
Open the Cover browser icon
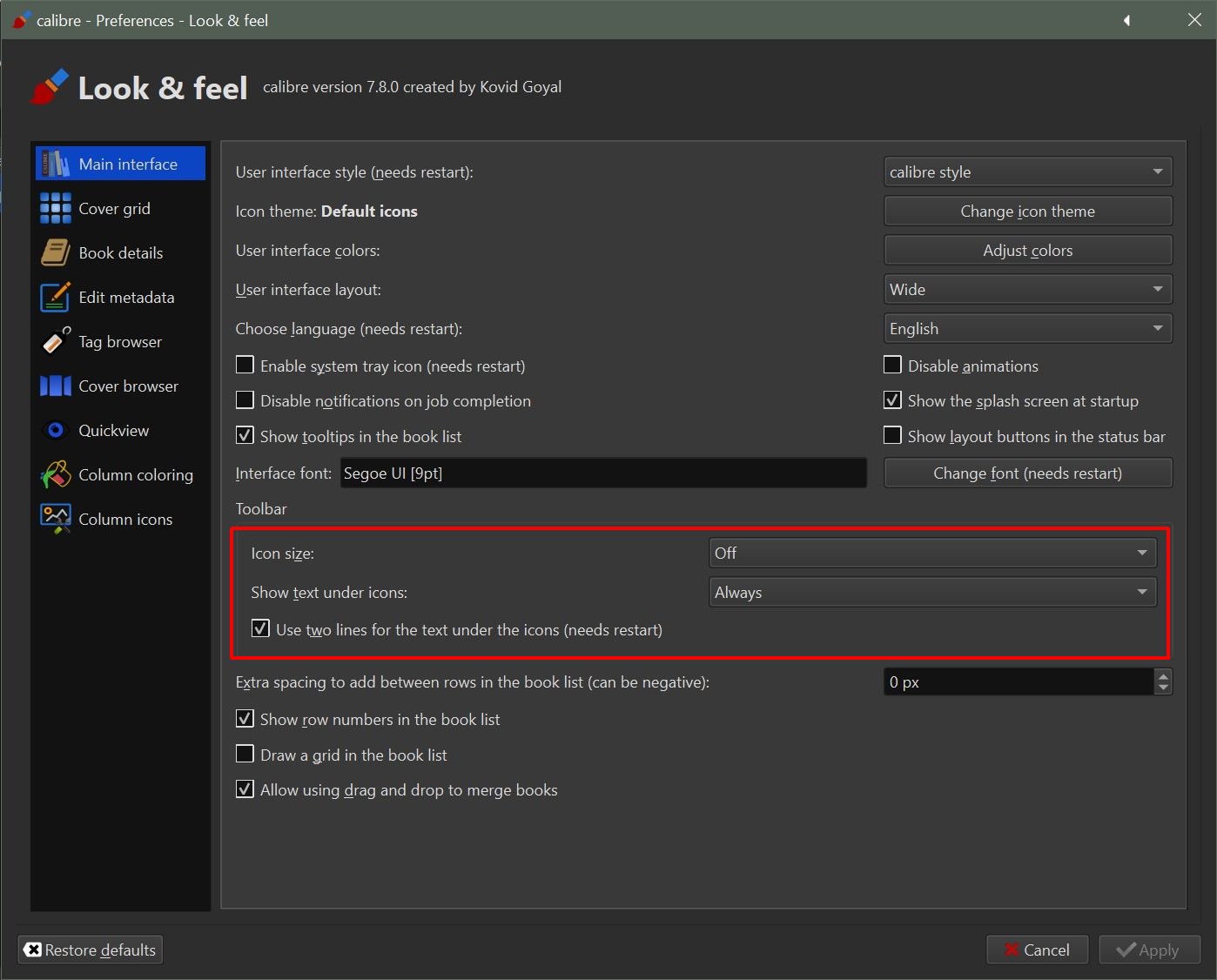(x=56, y=386)
